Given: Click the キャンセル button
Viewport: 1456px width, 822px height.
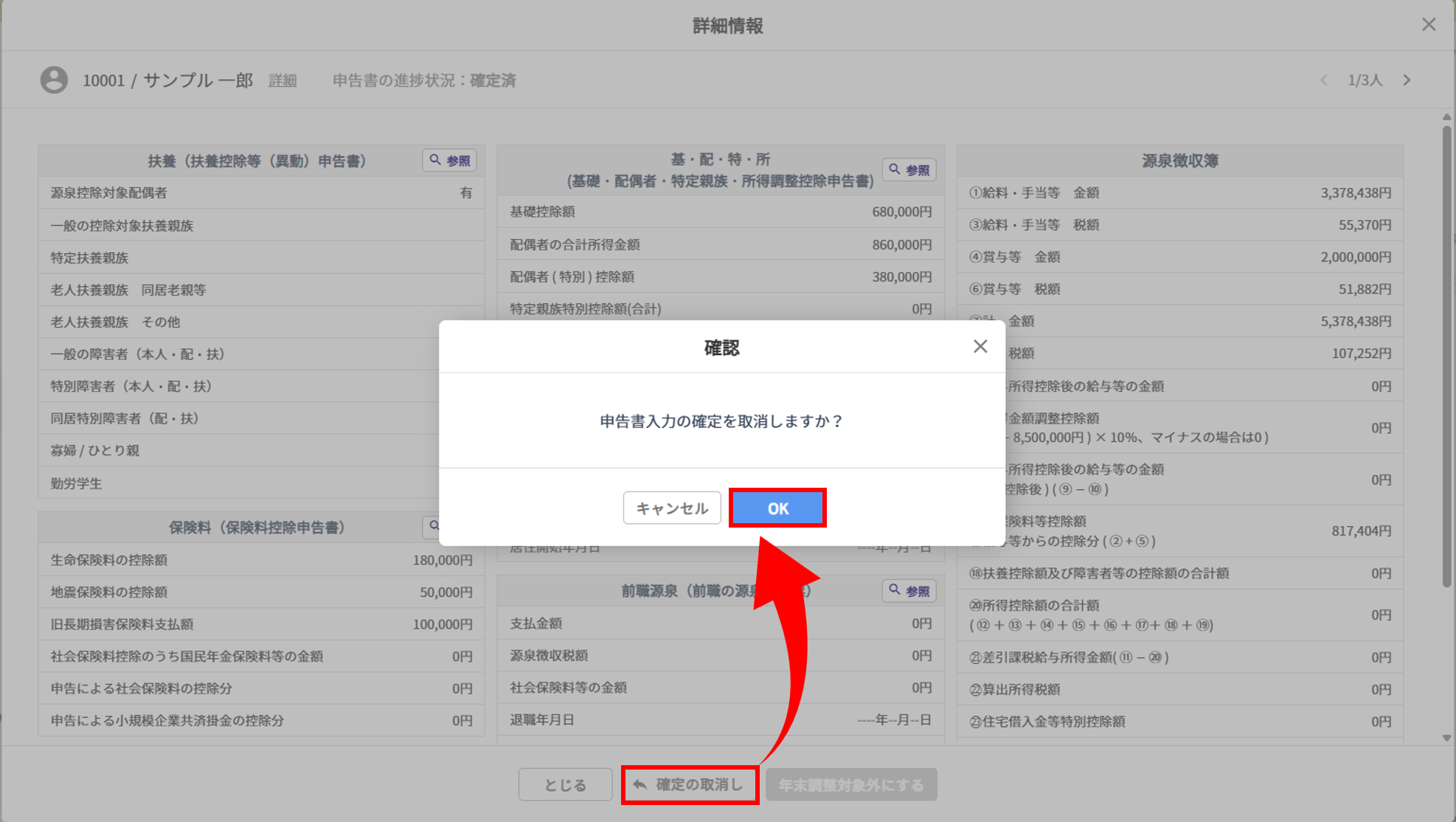Looking at the screenshot, I should (x=671, y=508).
